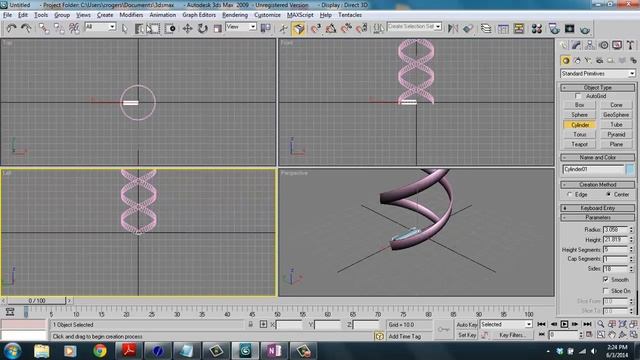Click the Play Animation button
640x360 pixels.
click(564, 324)
